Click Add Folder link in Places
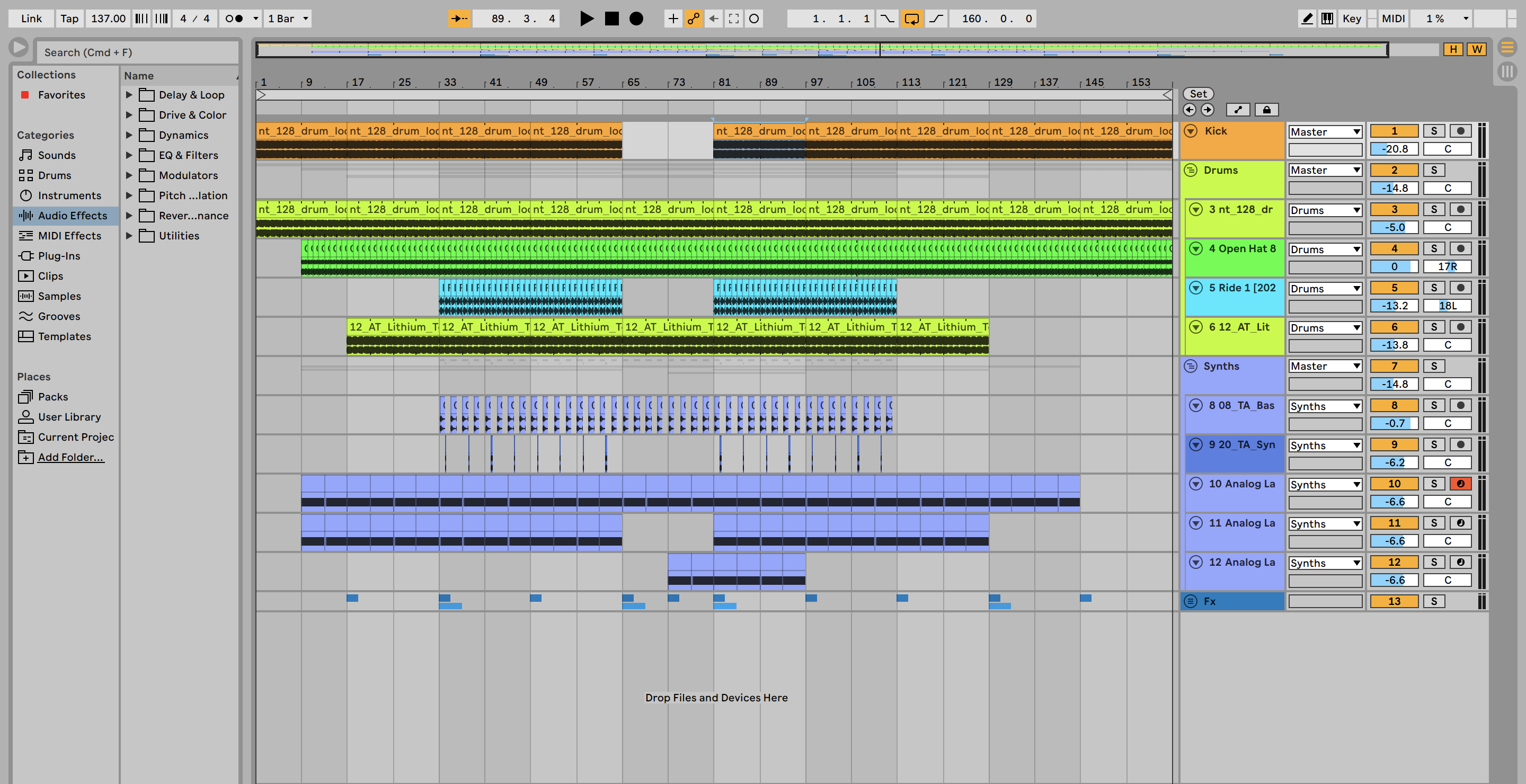 pos(70,457)
